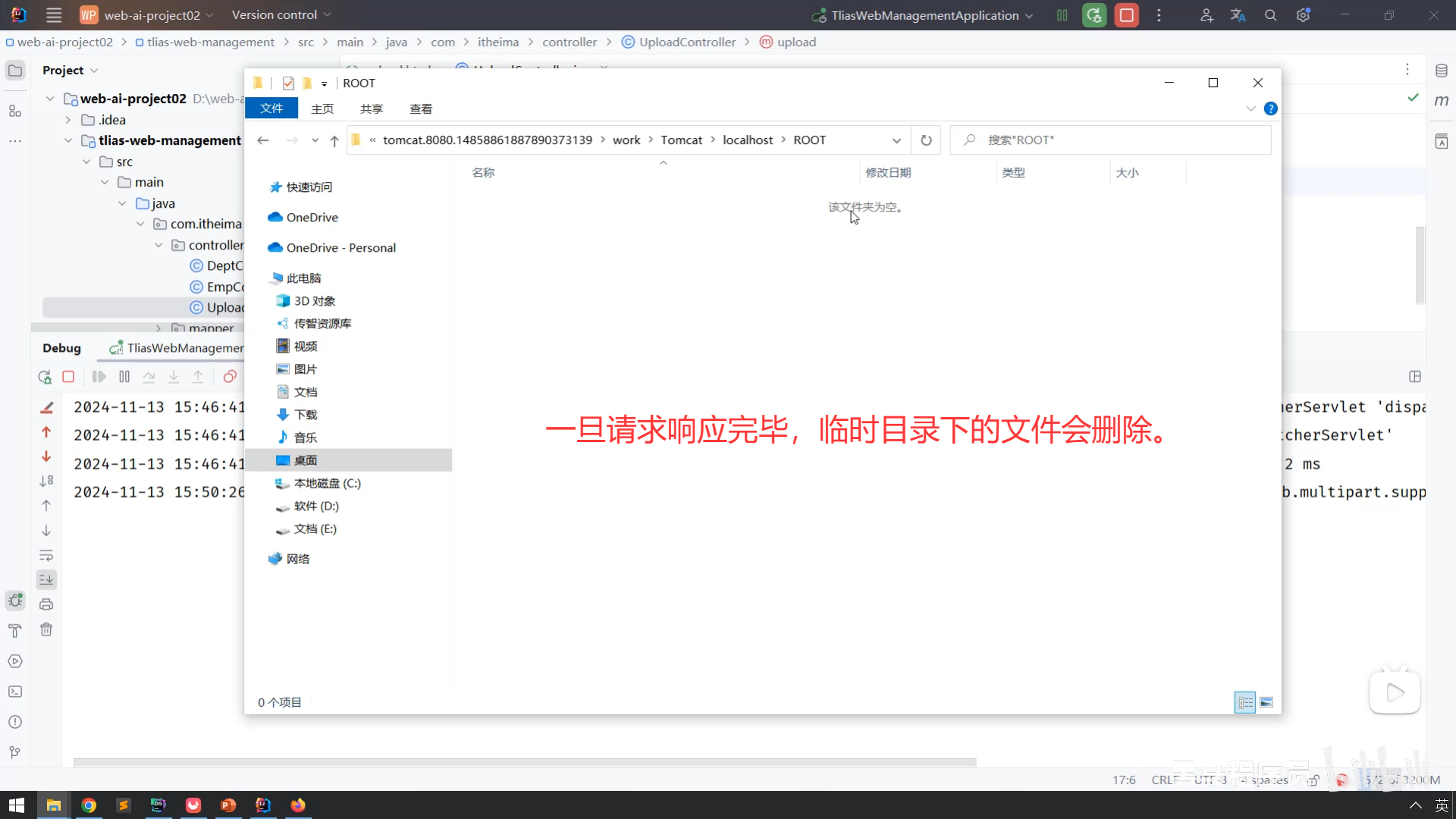Select 软件 (D:) drive in the sidebar

coord(316,506)
